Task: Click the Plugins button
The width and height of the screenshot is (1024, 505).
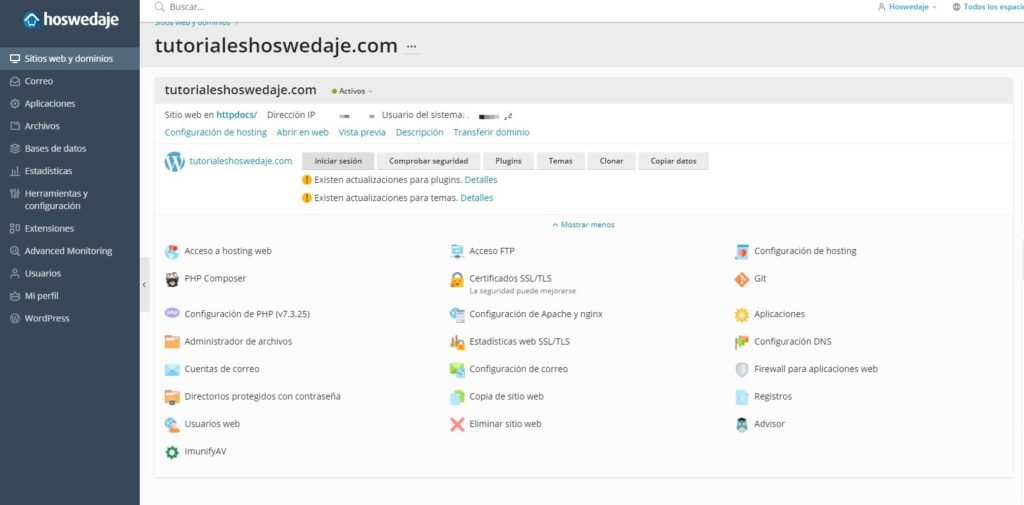Action: coord(508,161)
